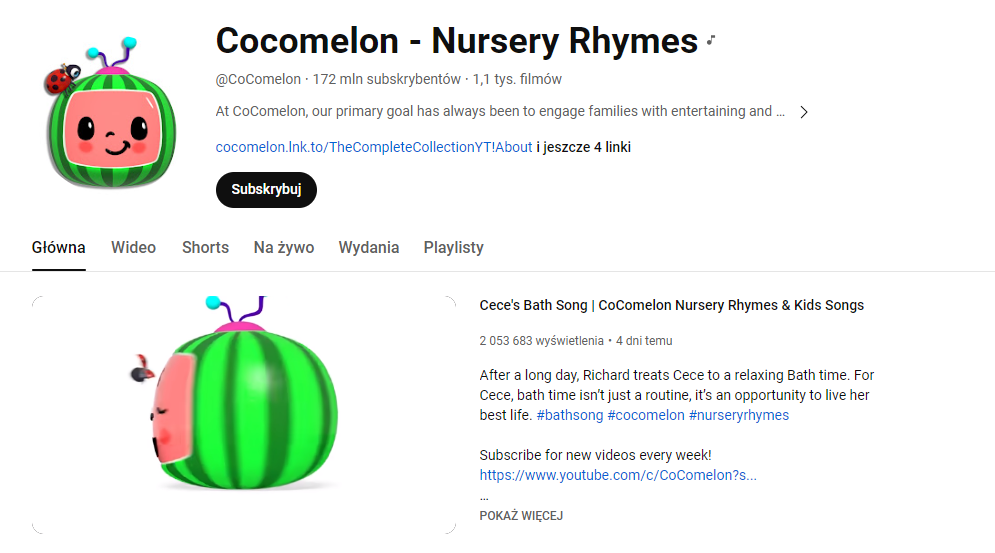
Task: Switch to the Playlisty tab
Action: (453, 247)
